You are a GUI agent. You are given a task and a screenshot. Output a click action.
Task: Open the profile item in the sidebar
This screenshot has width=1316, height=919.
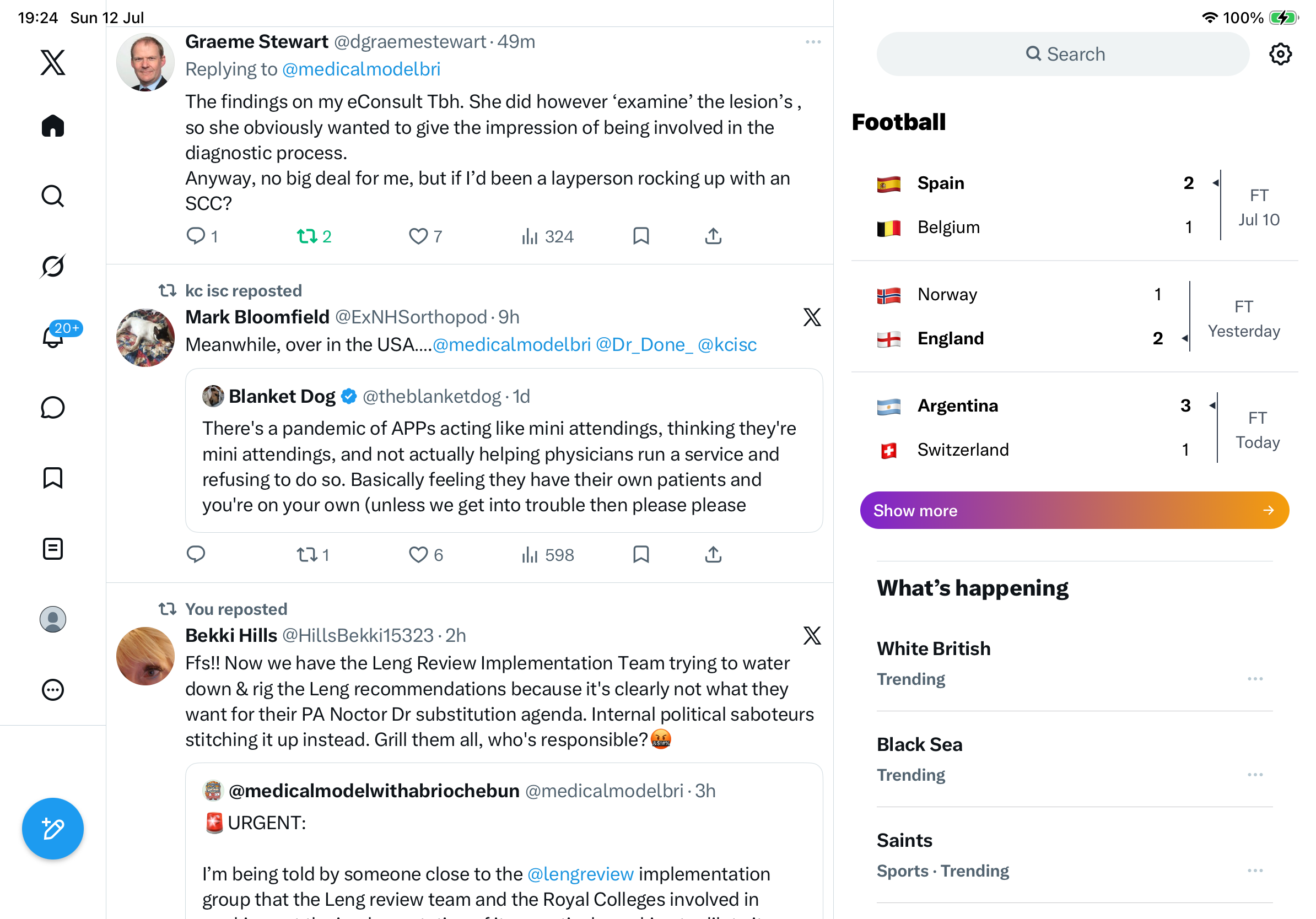click(x=53, y=619)
